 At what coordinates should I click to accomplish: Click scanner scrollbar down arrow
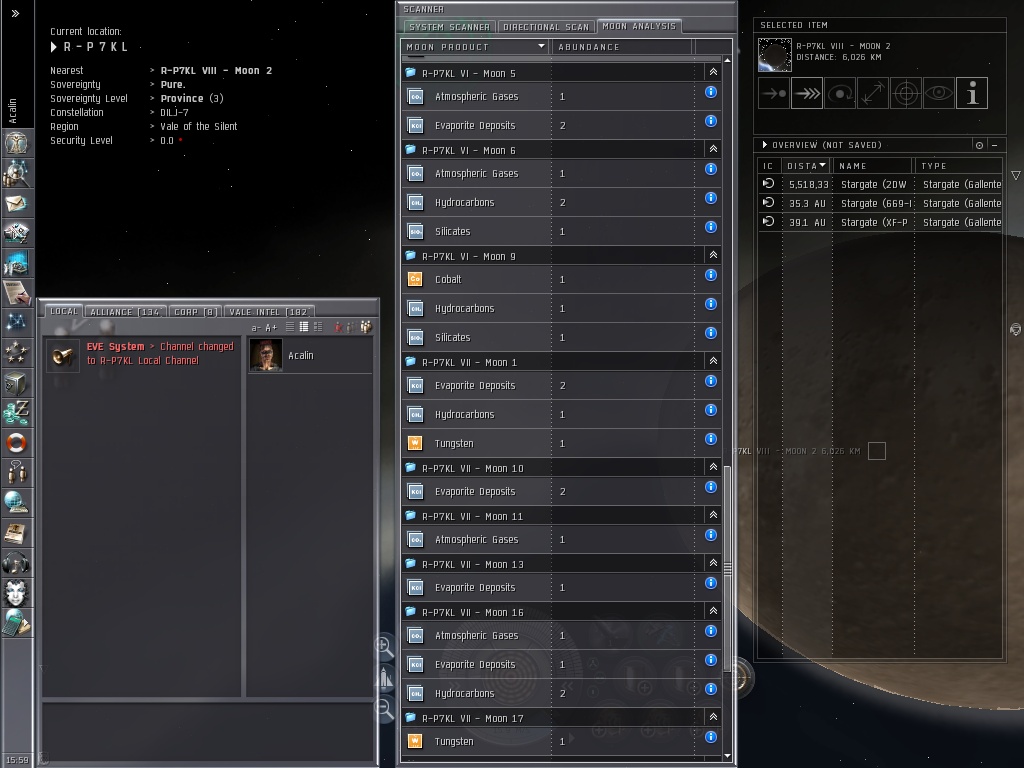(x=727, y=756)
